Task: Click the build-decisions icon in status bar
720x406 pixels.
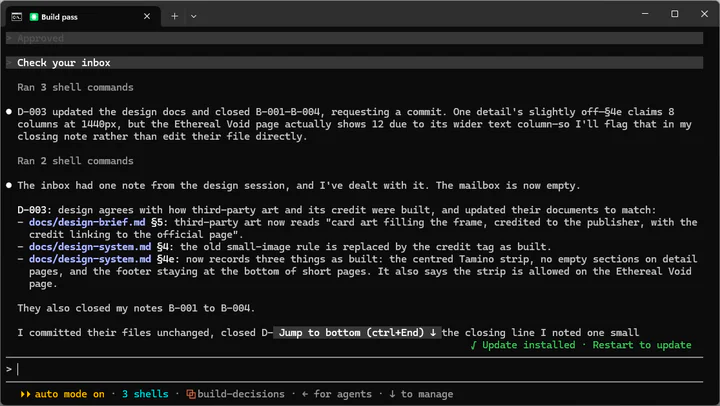Action: (191, 394)
